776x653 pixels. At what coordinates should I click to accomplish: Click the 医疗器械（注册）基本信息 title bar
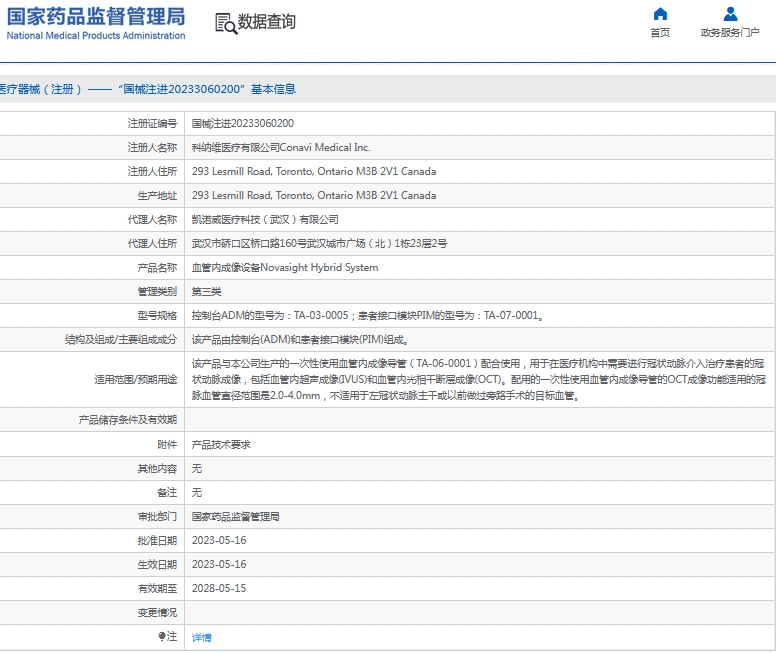pos(388,89)
